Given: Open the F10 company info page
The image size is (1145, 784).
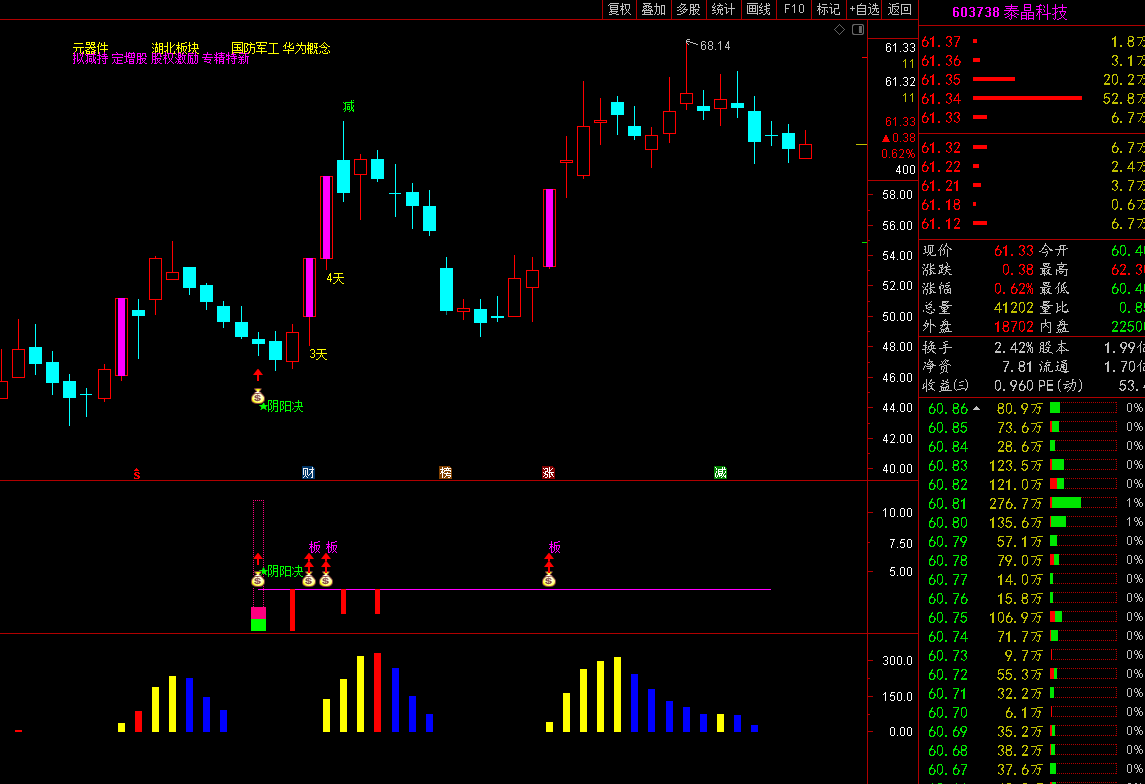Looking at the screenshot, I should 794,9.
